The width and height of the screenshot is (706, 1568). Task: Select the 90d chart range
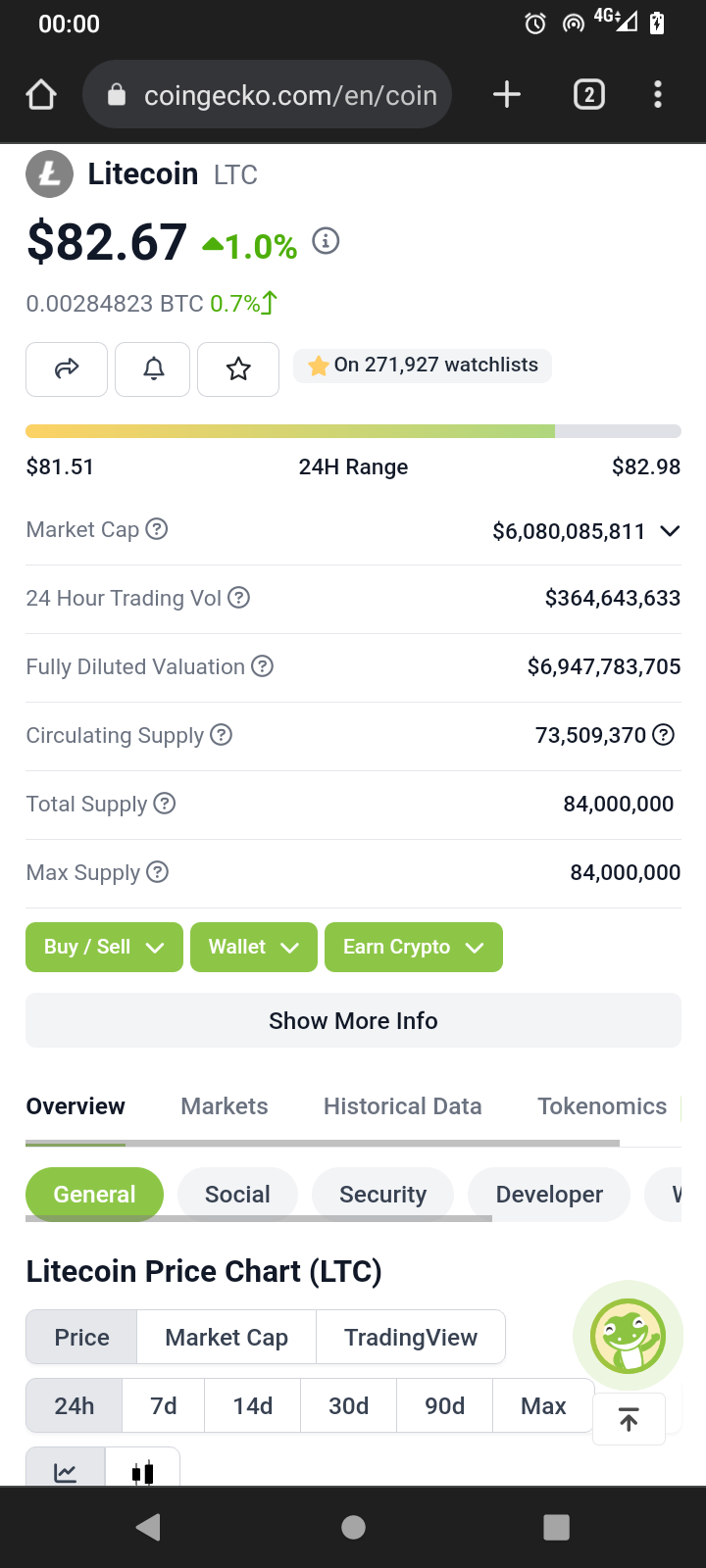pyautogui.click(x=445, y=1406)
